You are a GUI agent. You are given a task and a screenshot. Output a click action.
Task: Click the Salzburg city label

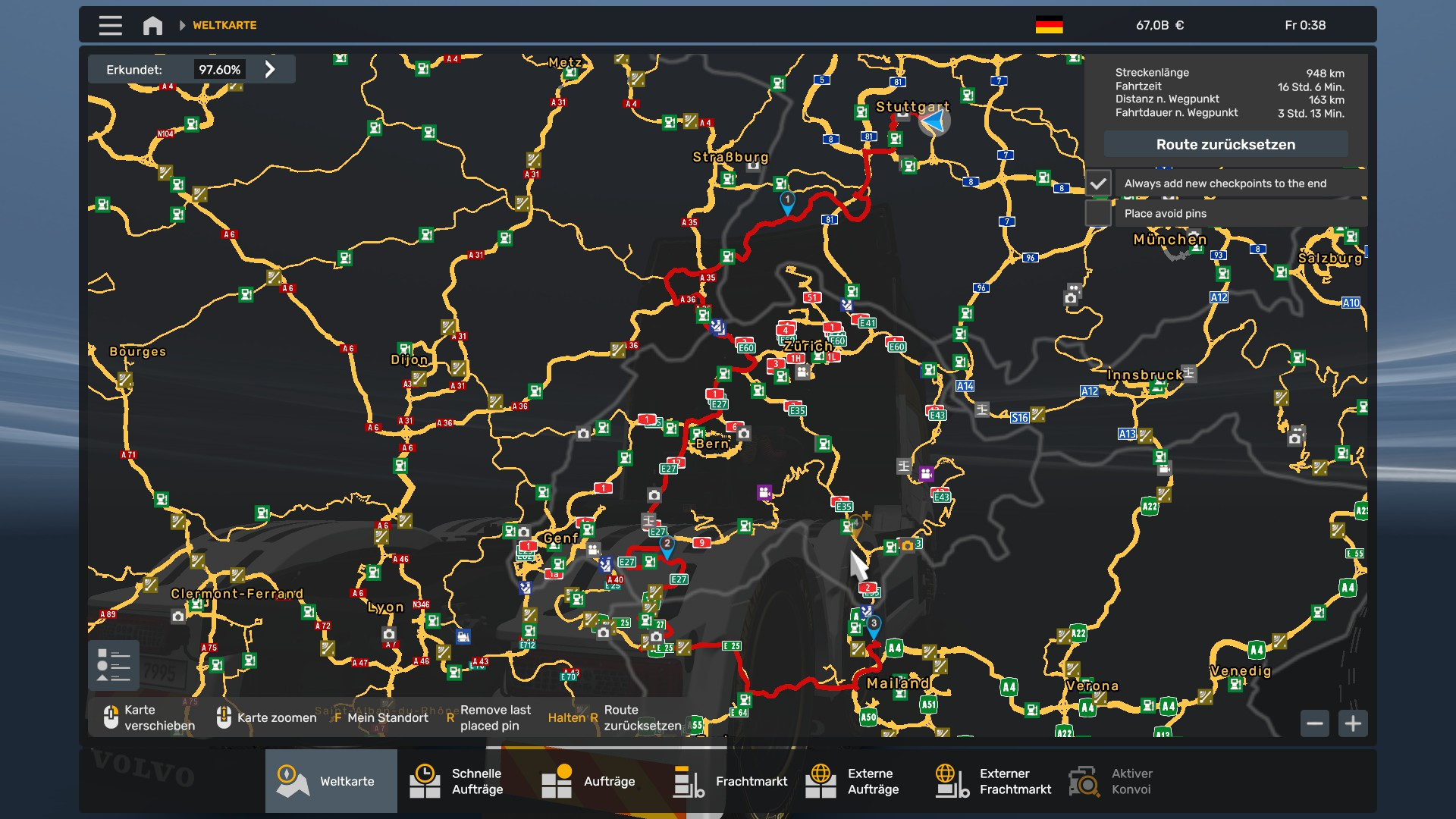(1330, 259)
